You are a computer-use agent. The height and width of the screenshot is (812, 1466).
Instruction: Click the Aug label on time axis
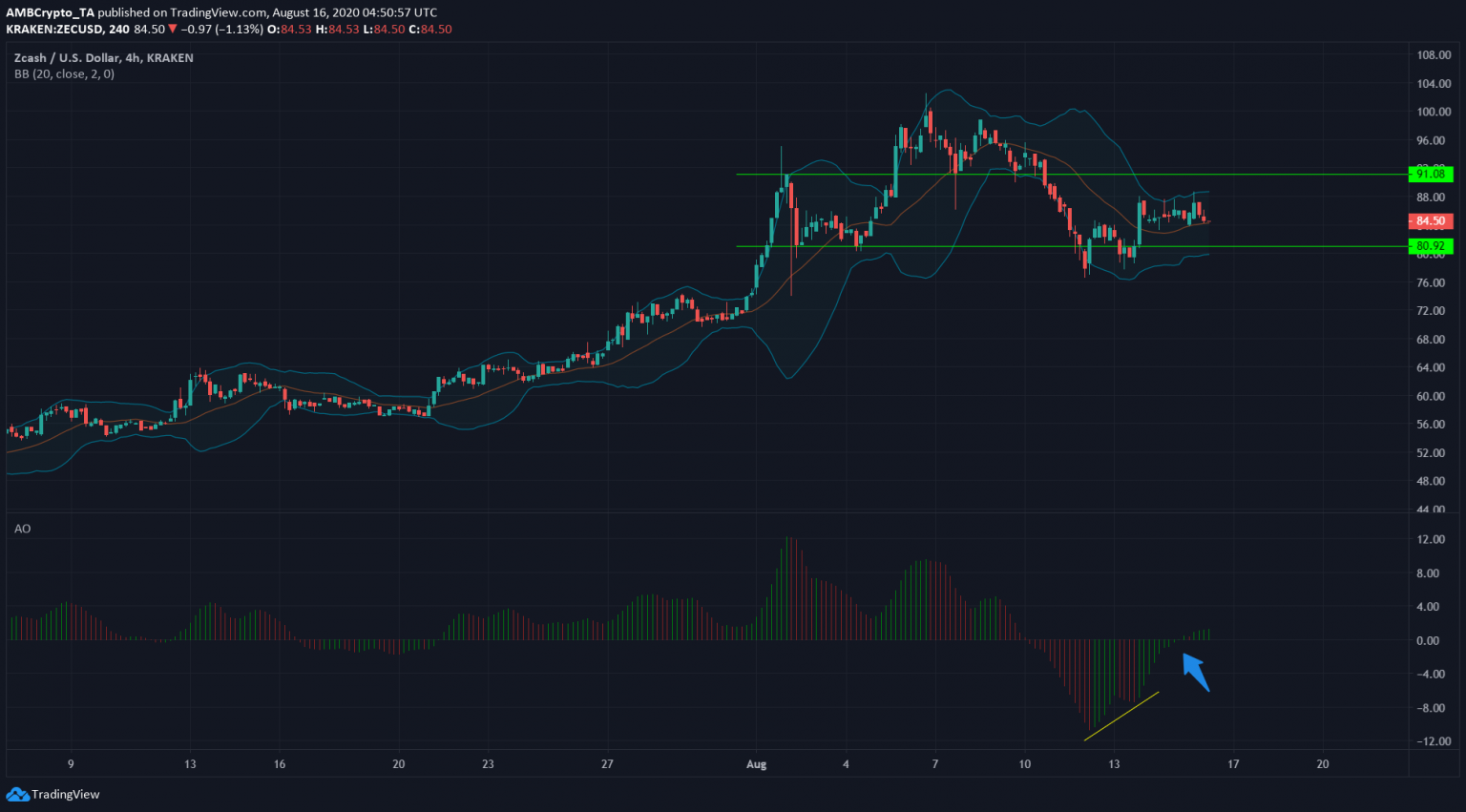tap(756, 763)
